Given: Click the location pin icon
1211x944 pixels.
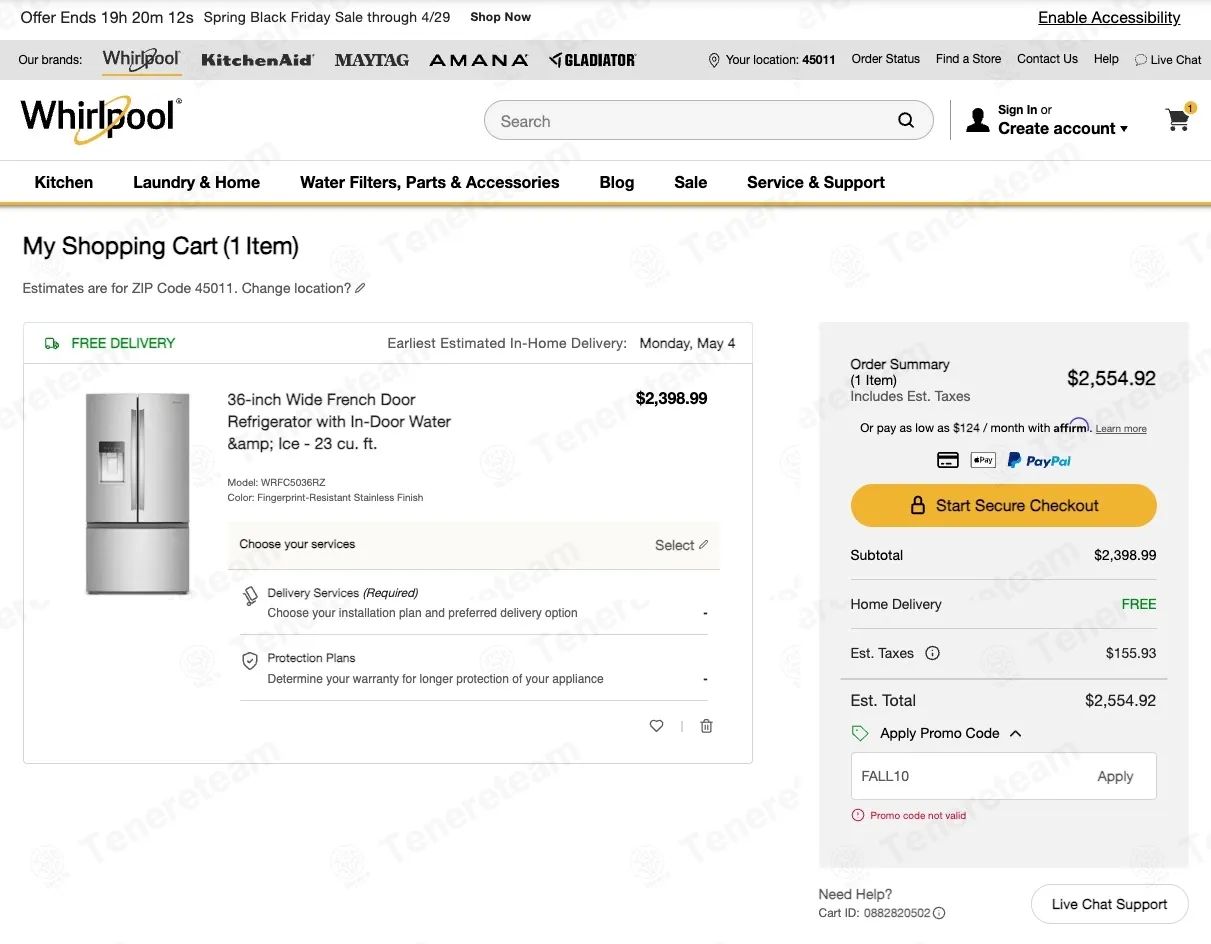Looking at the screenshot, I should tap(714, 60).
